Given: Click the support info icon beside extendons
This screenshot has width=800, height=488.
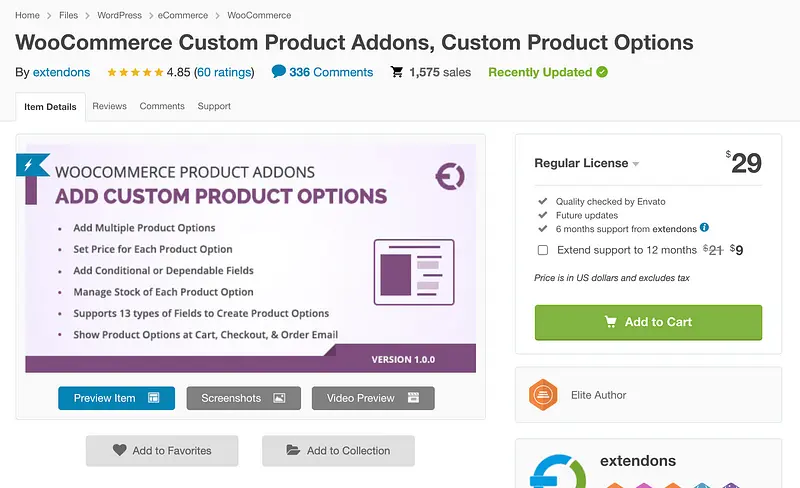Looking at the screenshot, I should [x=704, y=228].
